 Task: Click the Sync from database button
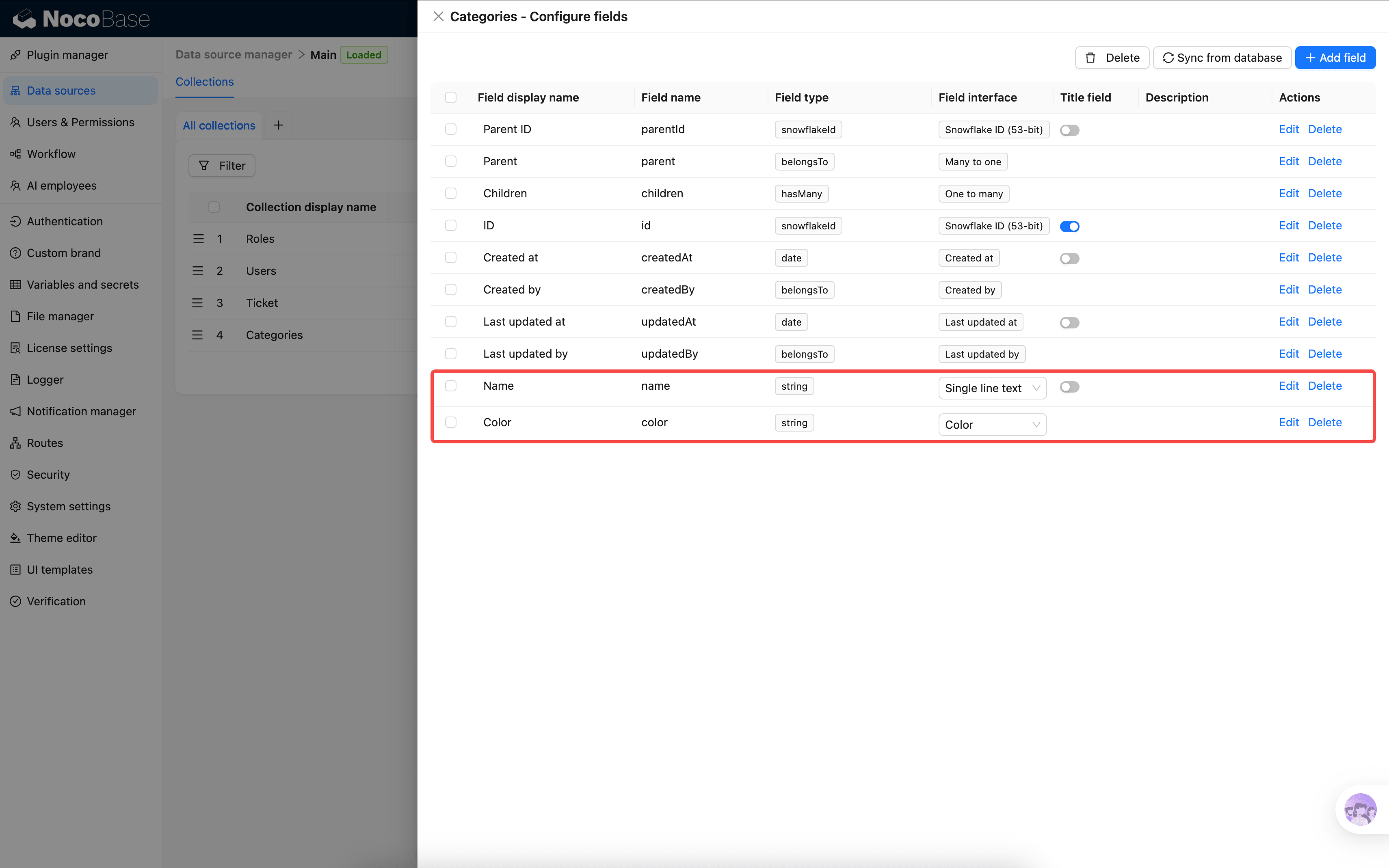coord(1222,57)
